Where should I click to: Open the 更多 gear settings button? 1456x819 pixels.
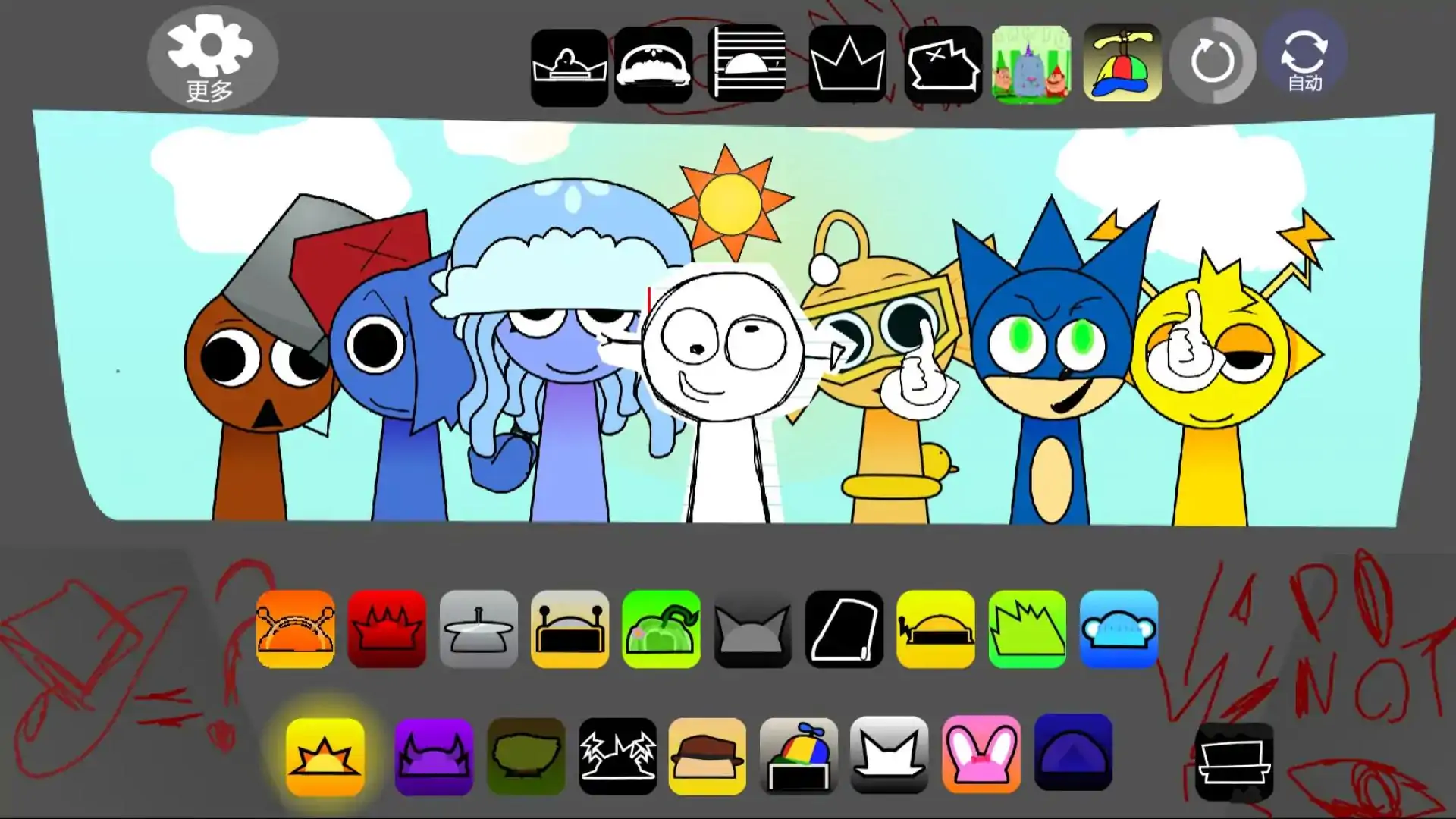click(x=212, y=58)
